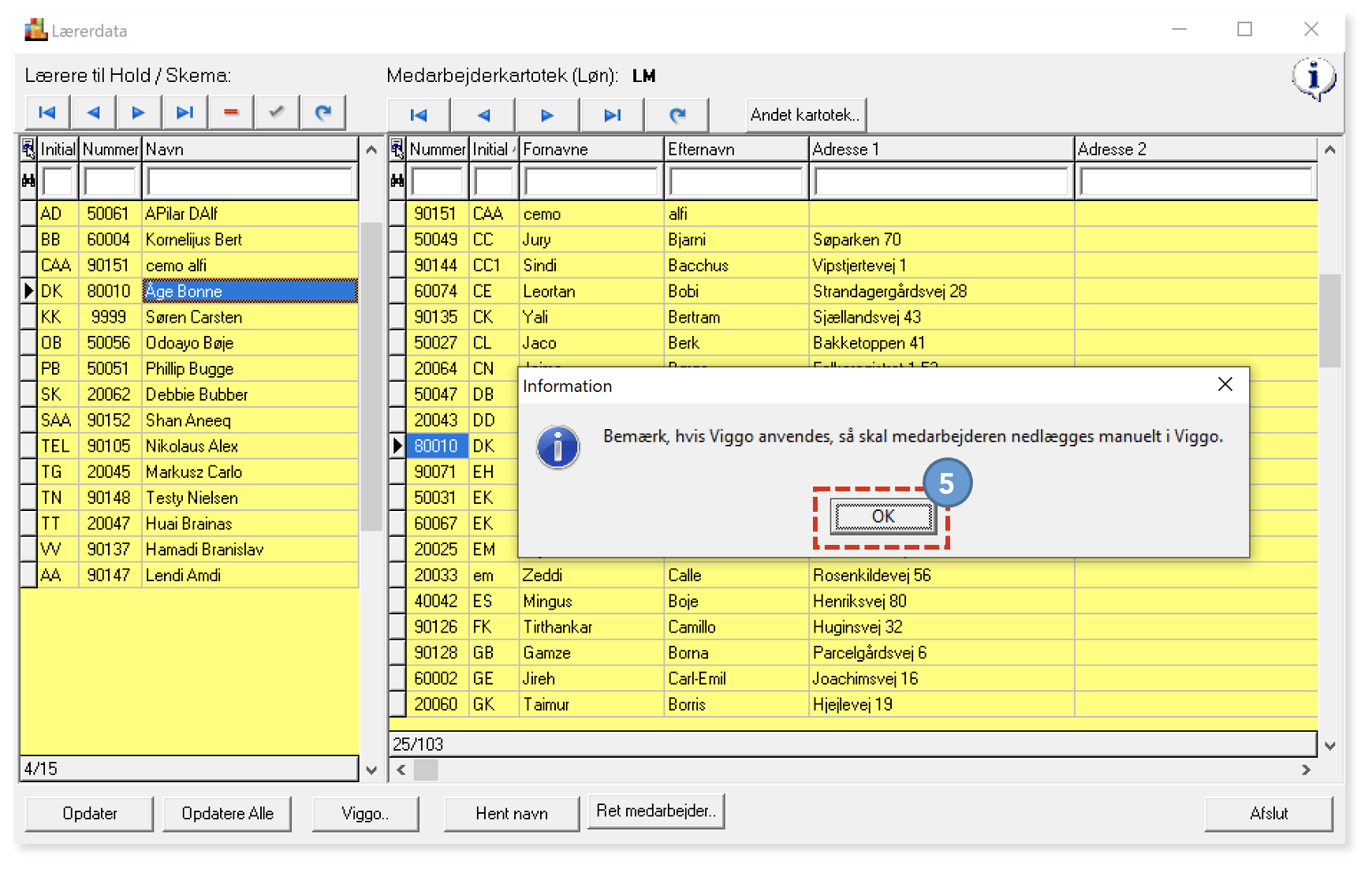Click right arrow of horizontal scrollbar
Image resolution: width=1372 pixels, height=869 pixels.
1306,770
